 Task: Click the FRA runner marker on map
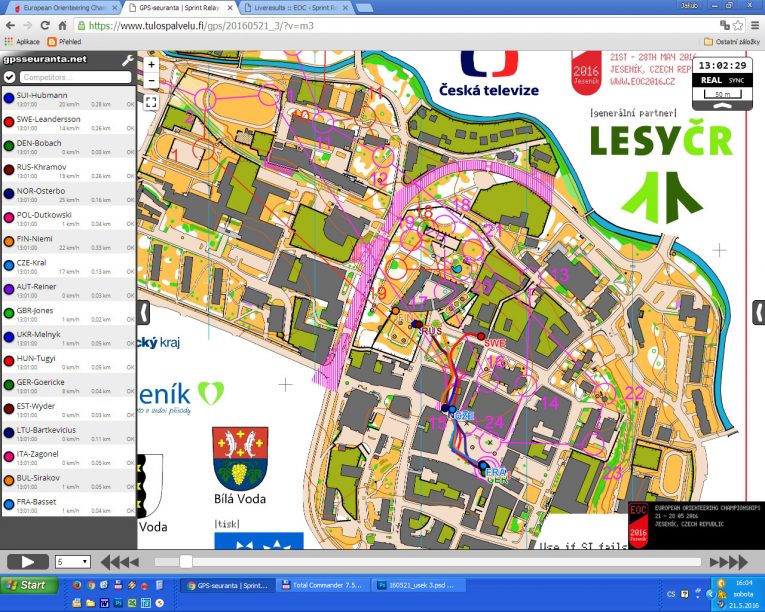(483, 466)
